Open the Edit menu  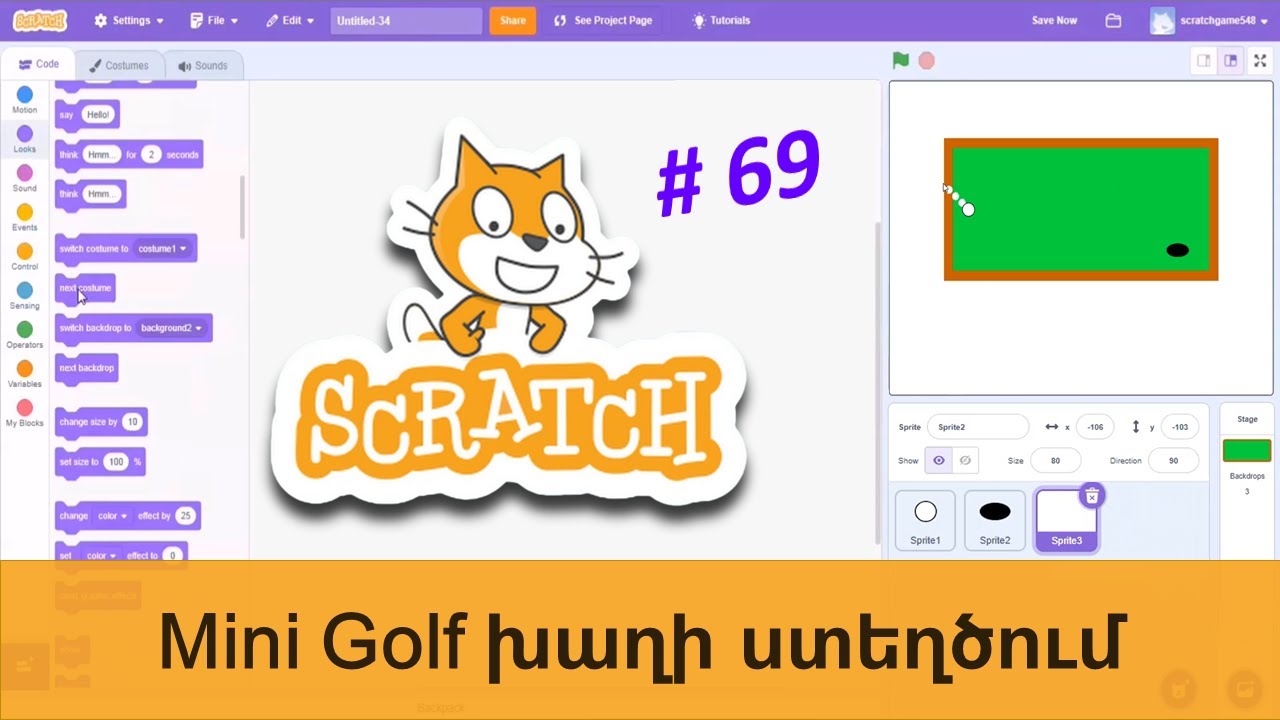[x=290, y=20]
